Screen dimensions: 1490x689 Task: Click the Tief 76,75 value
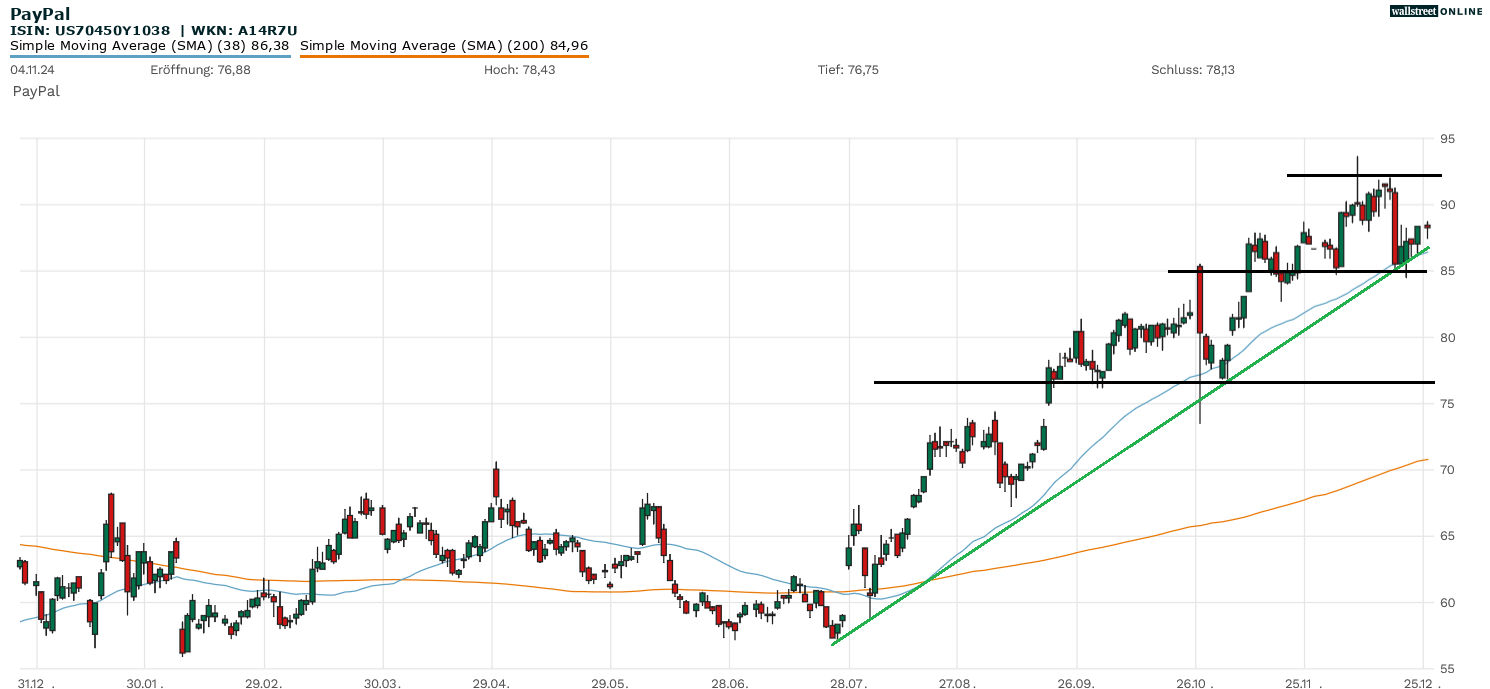(848, 70)
